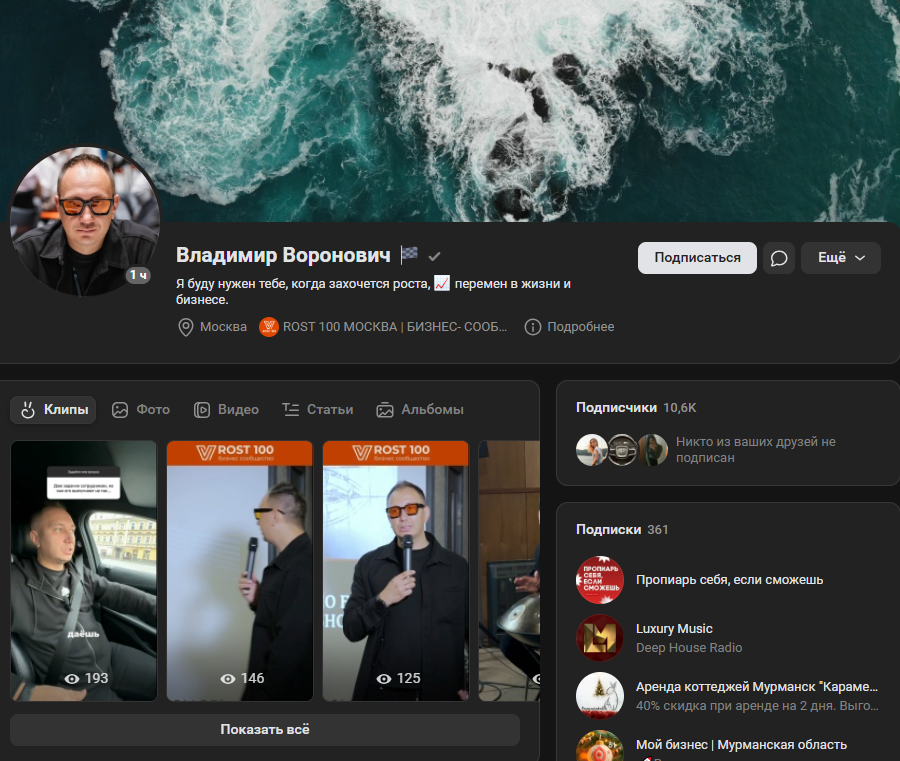The height and width of the screenshot is (761, 900).
Task: Switch to the Статьи tab
Action: click(x=317, y=409)
